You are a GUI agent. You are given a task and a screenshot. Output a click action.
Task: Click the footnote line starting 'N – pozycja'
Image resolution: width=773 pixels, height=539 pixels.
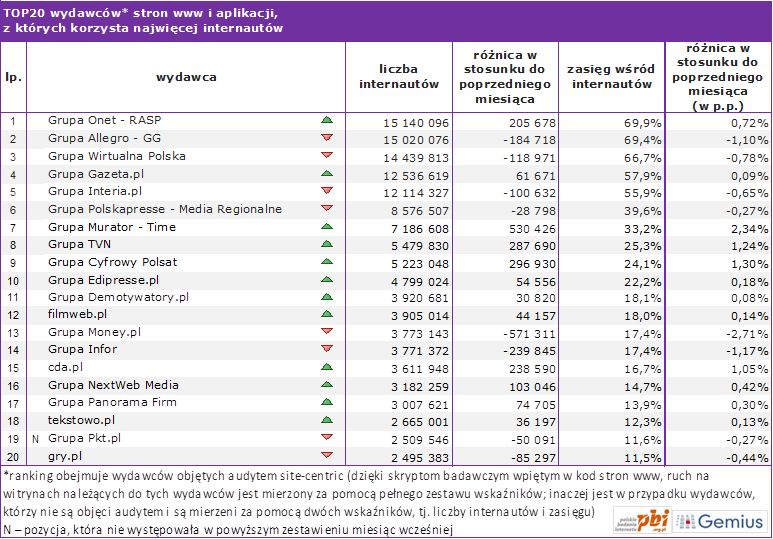(228, 530)
